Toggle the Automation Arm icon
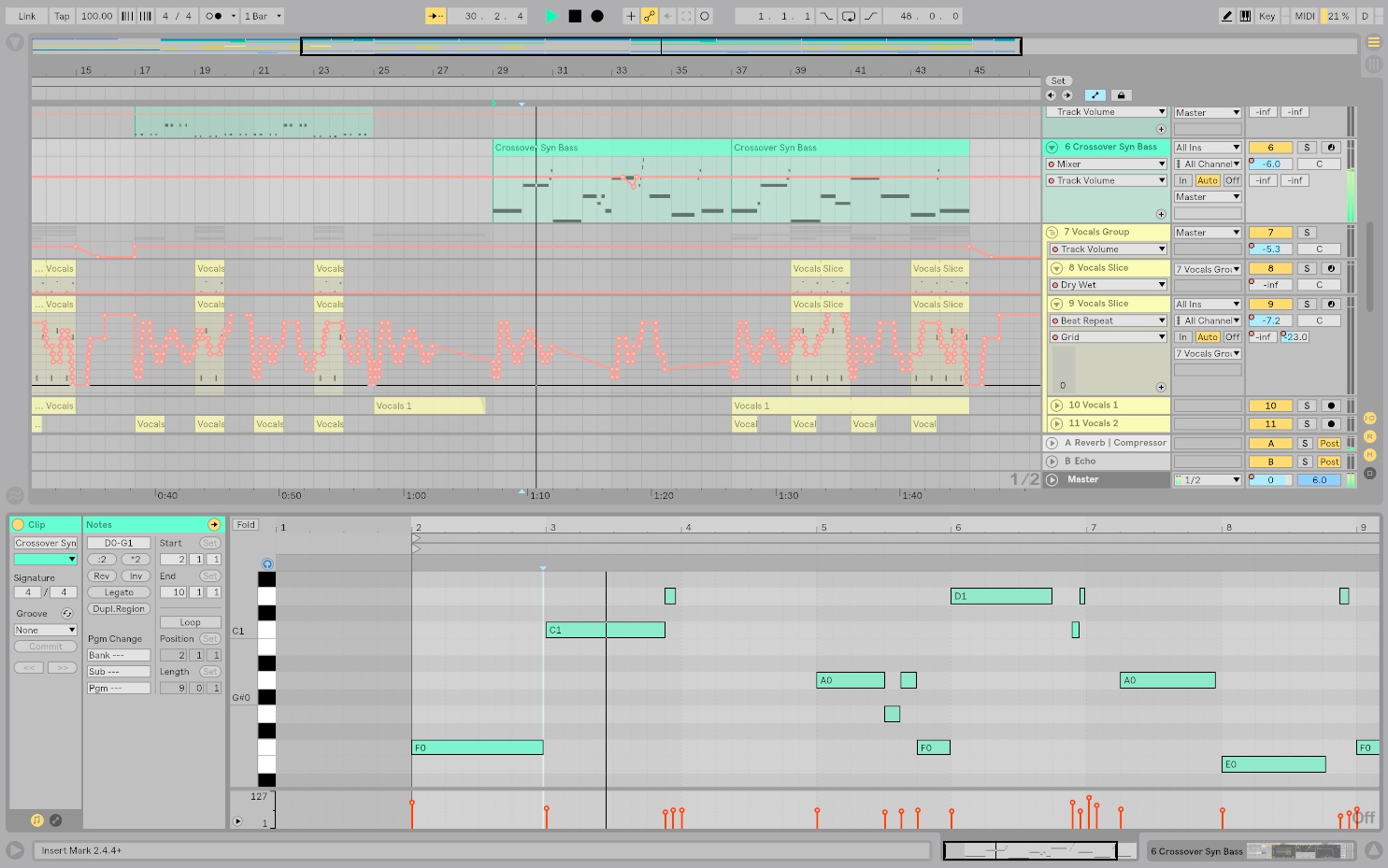Screen dimensions: 1388x868 coord(650,16)
